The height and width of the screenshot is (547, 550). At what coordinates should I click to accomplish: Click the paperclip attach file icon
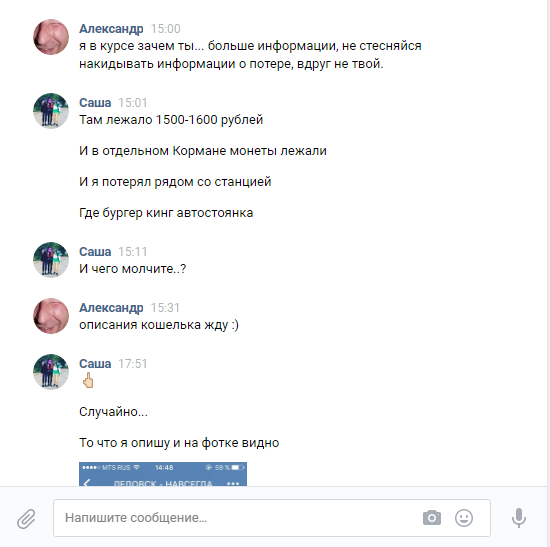click(x=26, y=519)
